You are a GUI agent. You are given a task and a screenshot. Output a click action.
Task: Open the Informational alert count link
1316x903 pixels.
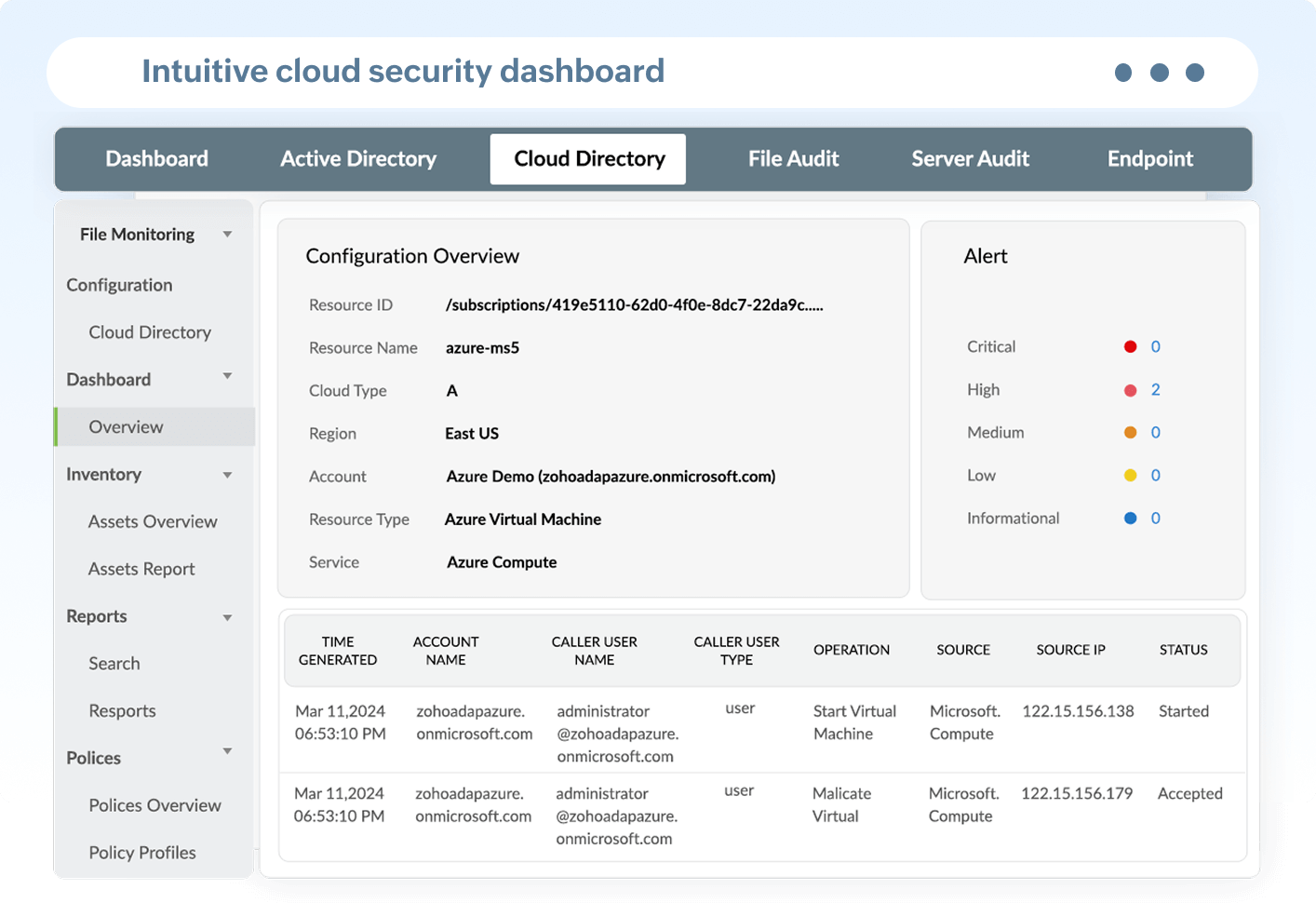point(1156,519)
